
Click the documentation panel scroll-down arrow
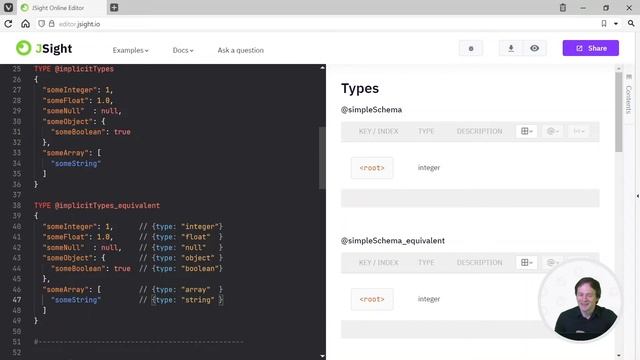pos(619,356)
